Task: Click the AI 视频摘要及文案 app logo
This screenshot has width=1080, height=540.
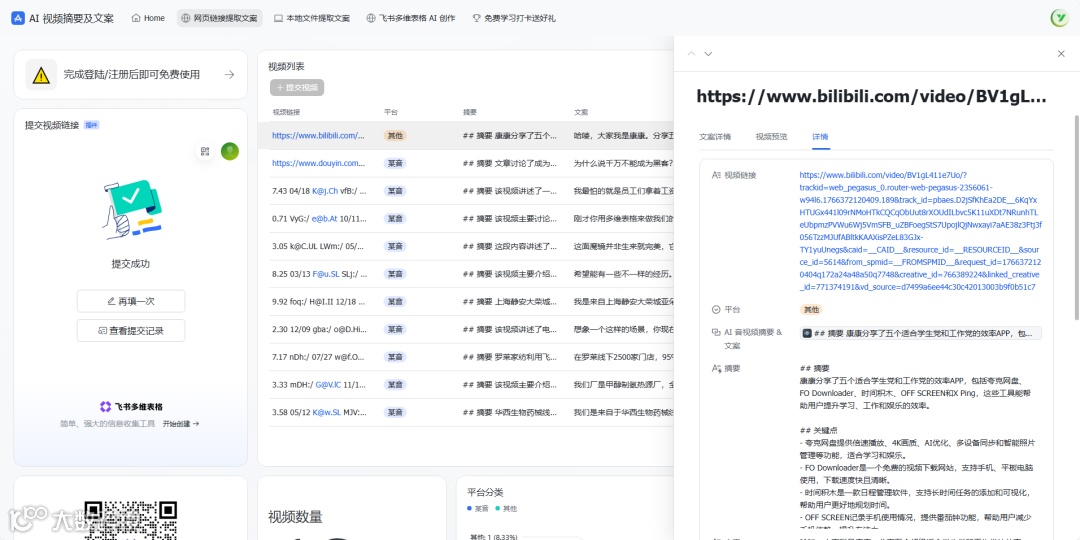Action: 18,18
